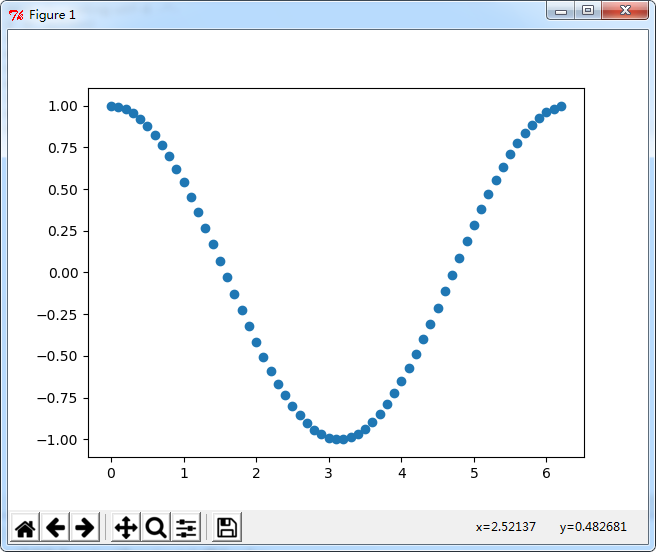Click the 4 x-axis tick label
656x552 pixels.
pos(402,473)
